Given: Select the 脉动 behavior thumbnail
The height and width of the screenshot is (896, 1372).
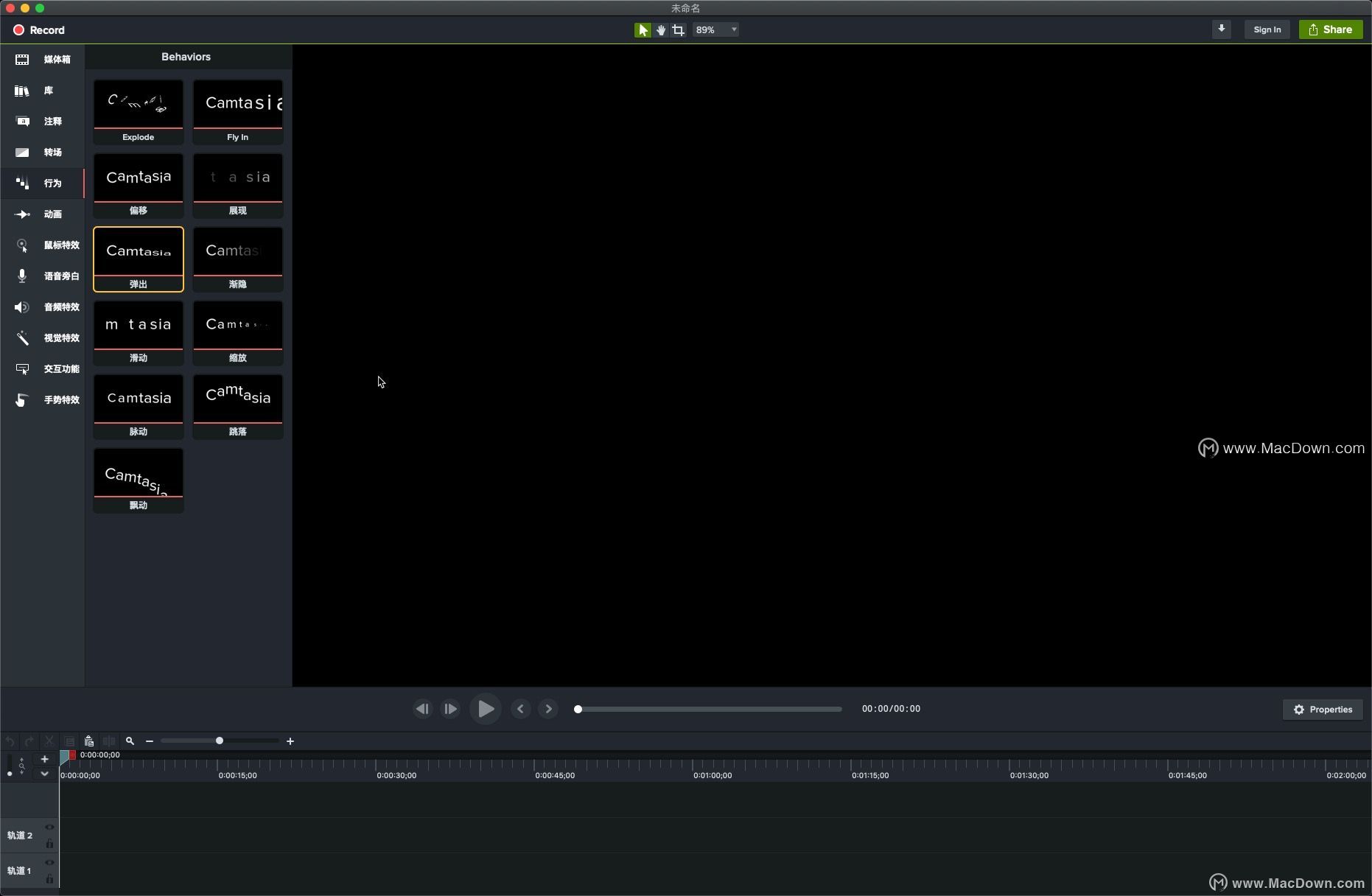Looking at the screenshot, I should pyautogui.click(x=139, y=407).
